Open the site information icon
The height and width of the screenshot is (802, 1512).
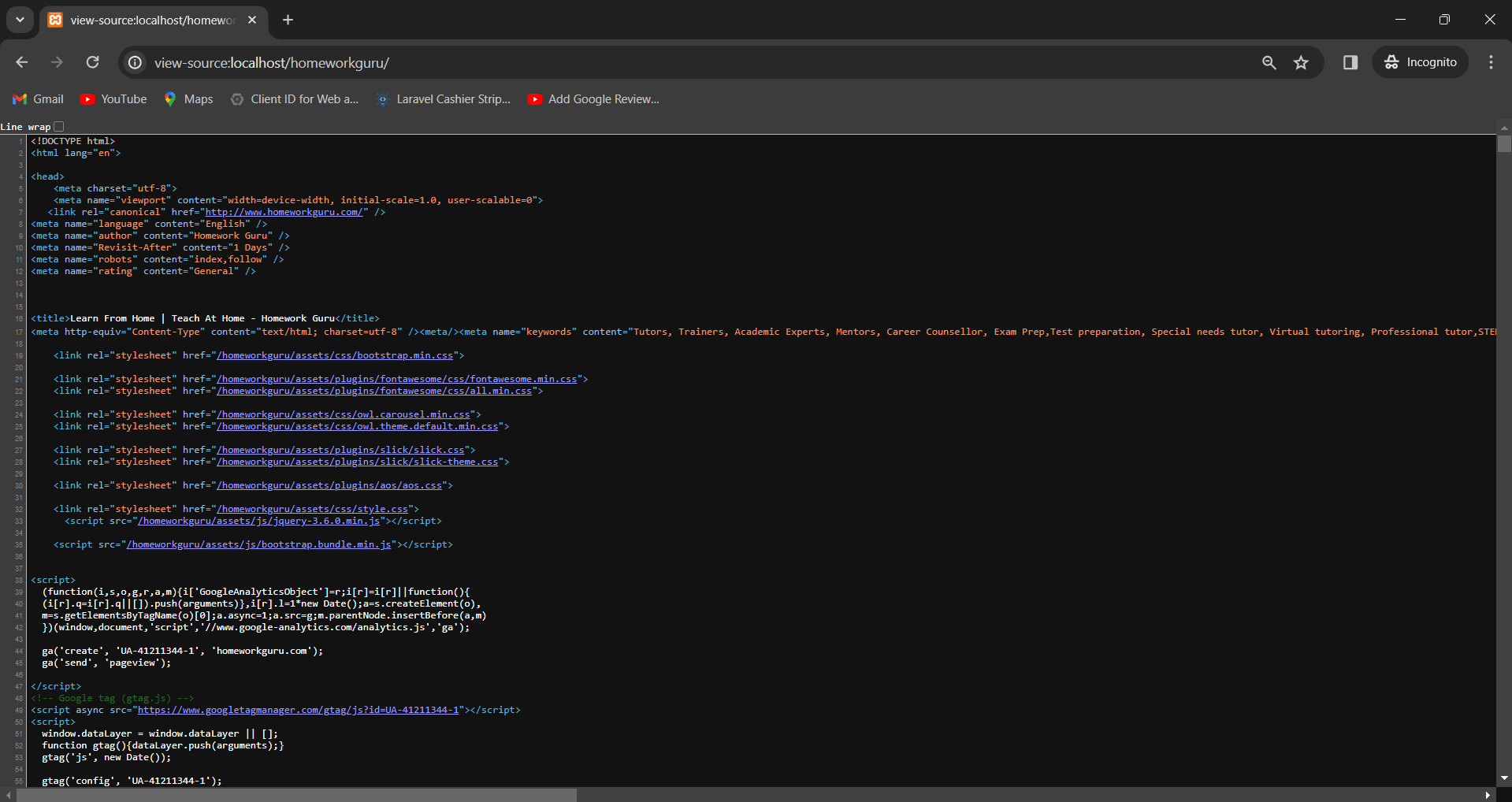[x=136, y=62]
